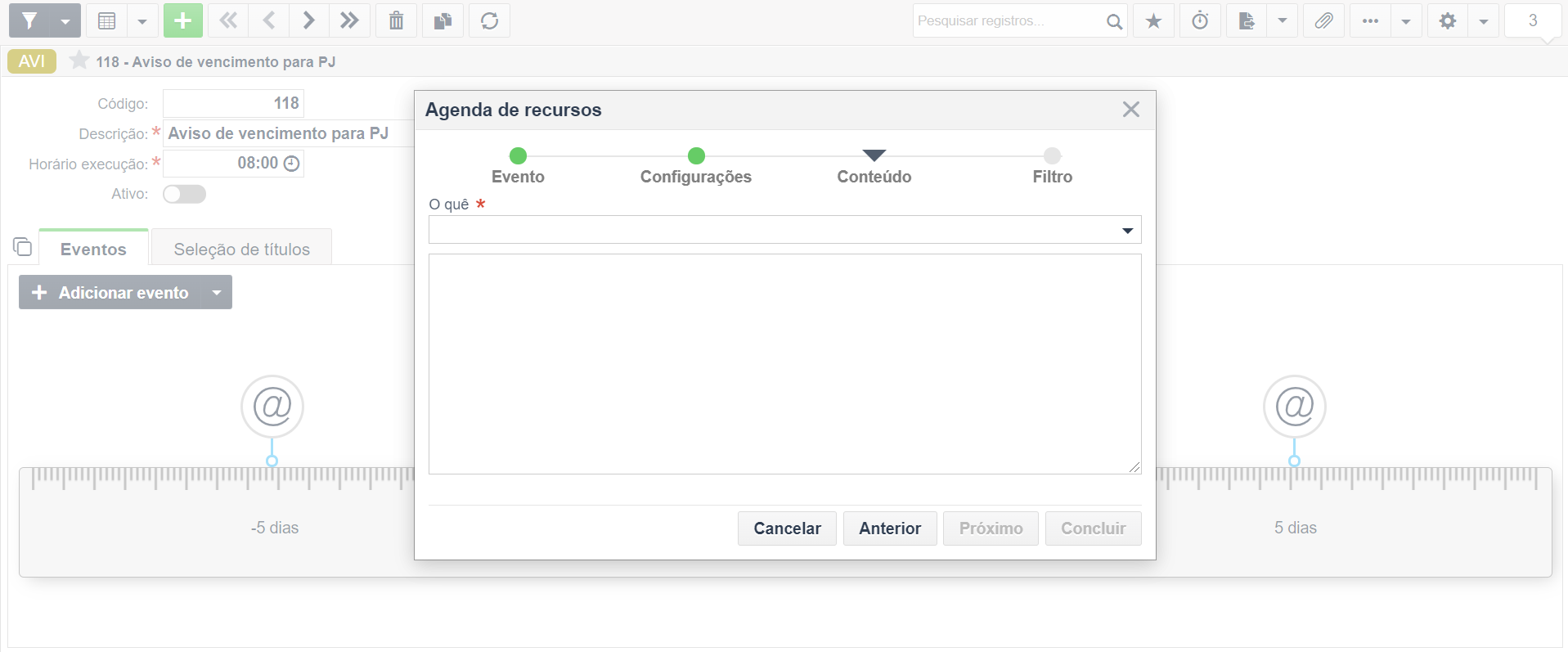
Task: Click the Cancelar button
Action: tap(787, 528)
